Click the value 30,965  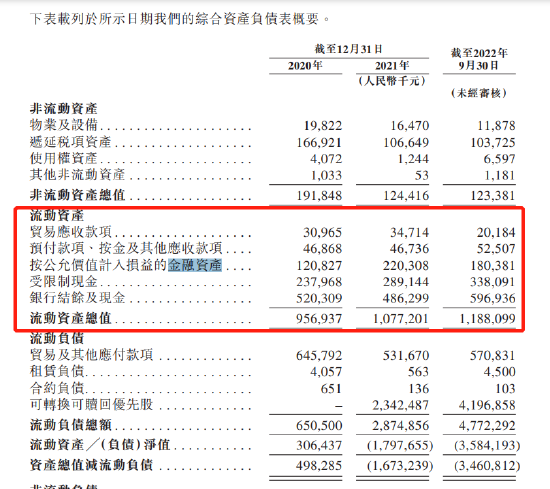tap(322, 232)
